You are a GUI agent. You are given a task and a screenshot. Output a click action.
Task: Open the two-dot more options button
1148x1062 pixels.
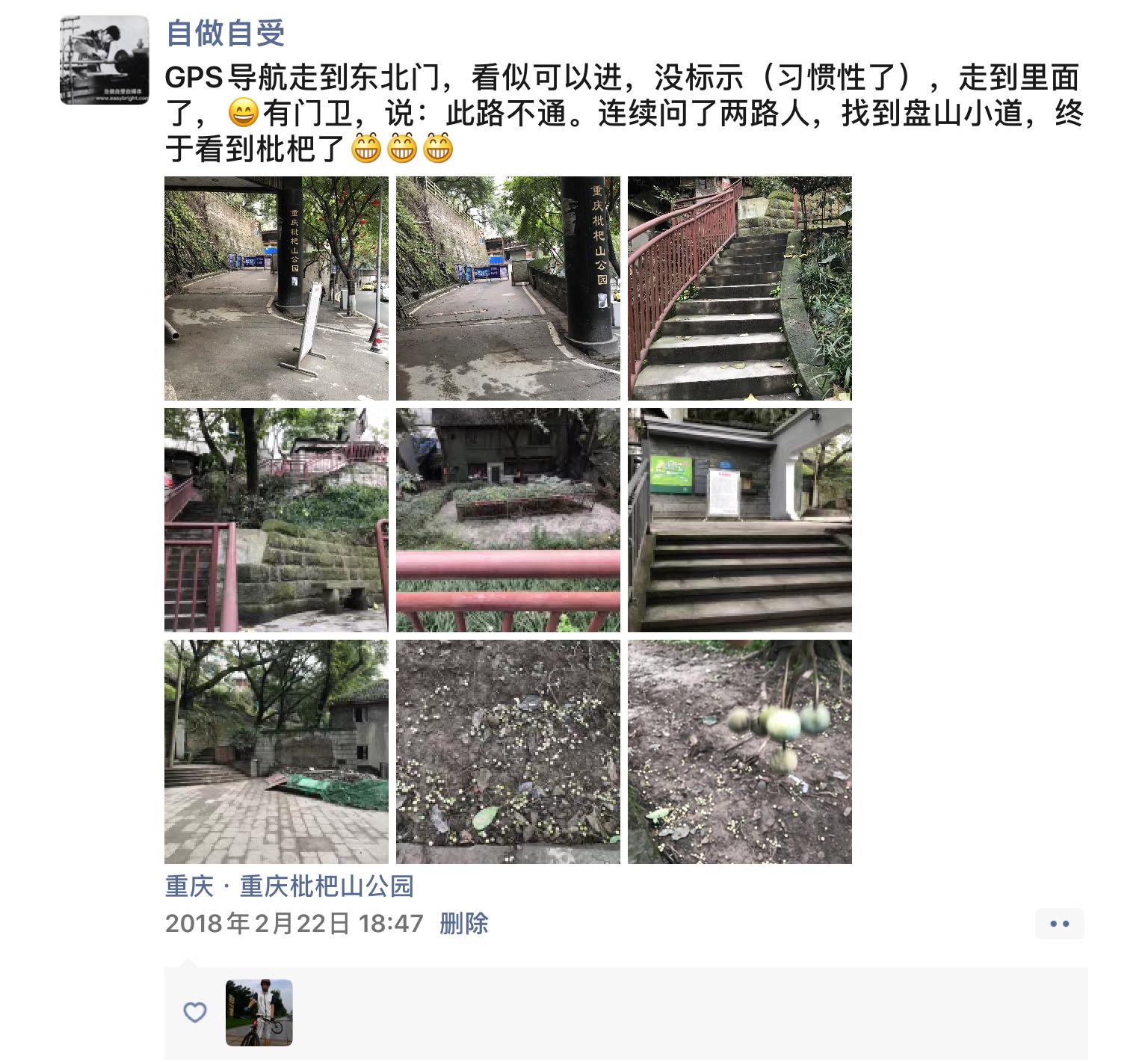click(1060, 924)
